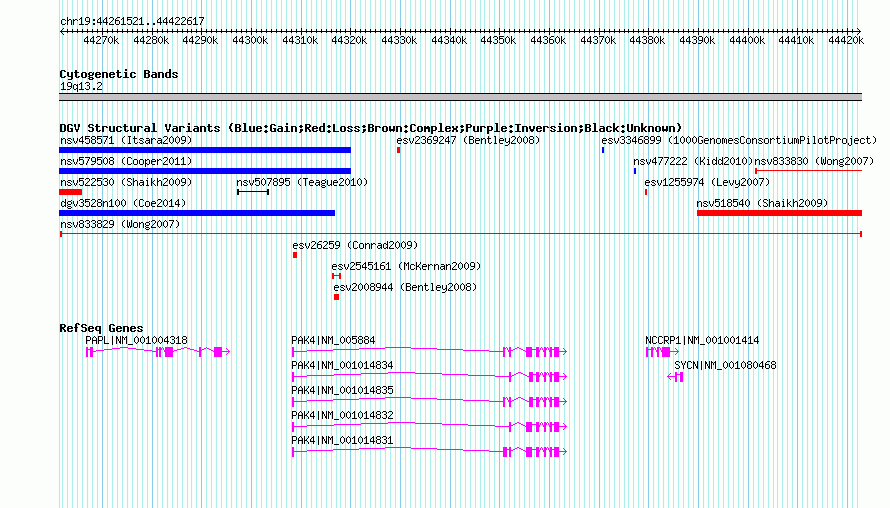Click the 44270k ruler tick label
This screenshot has height=508, width=890.
tap(101, 40)
